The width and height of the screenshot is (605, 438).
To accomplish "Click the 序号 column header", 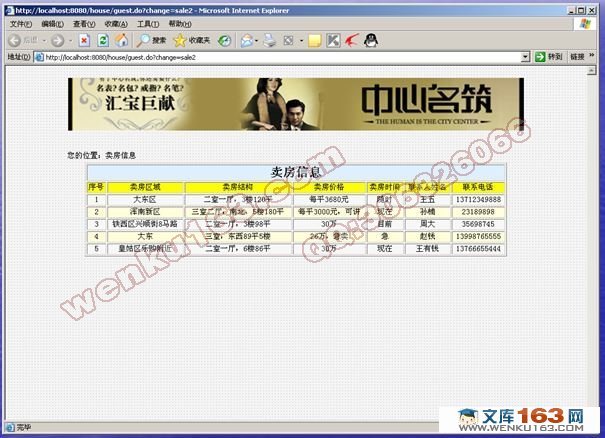I will pyautogui.click(x=96, y=187).
